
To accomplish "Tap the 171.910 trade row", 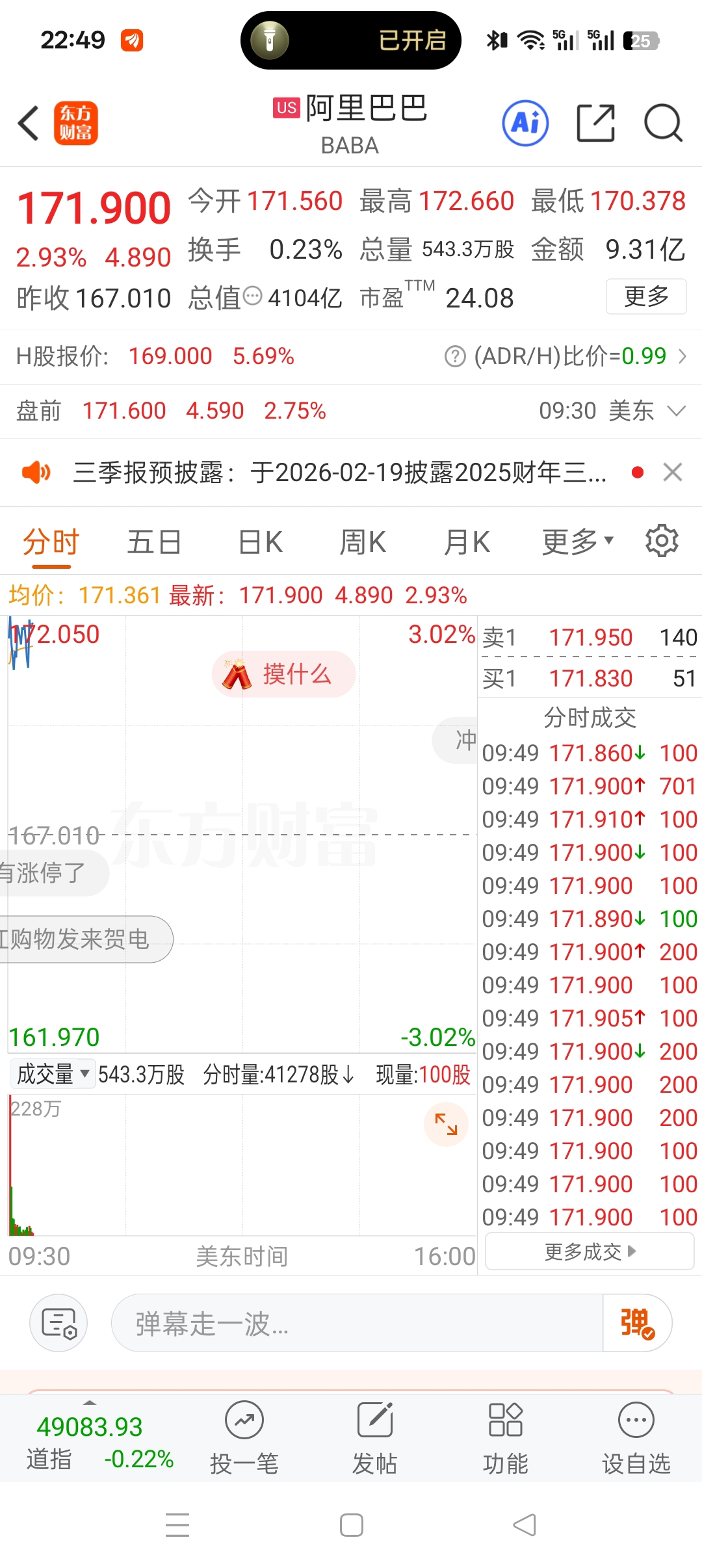I will (x=590, y=819).
